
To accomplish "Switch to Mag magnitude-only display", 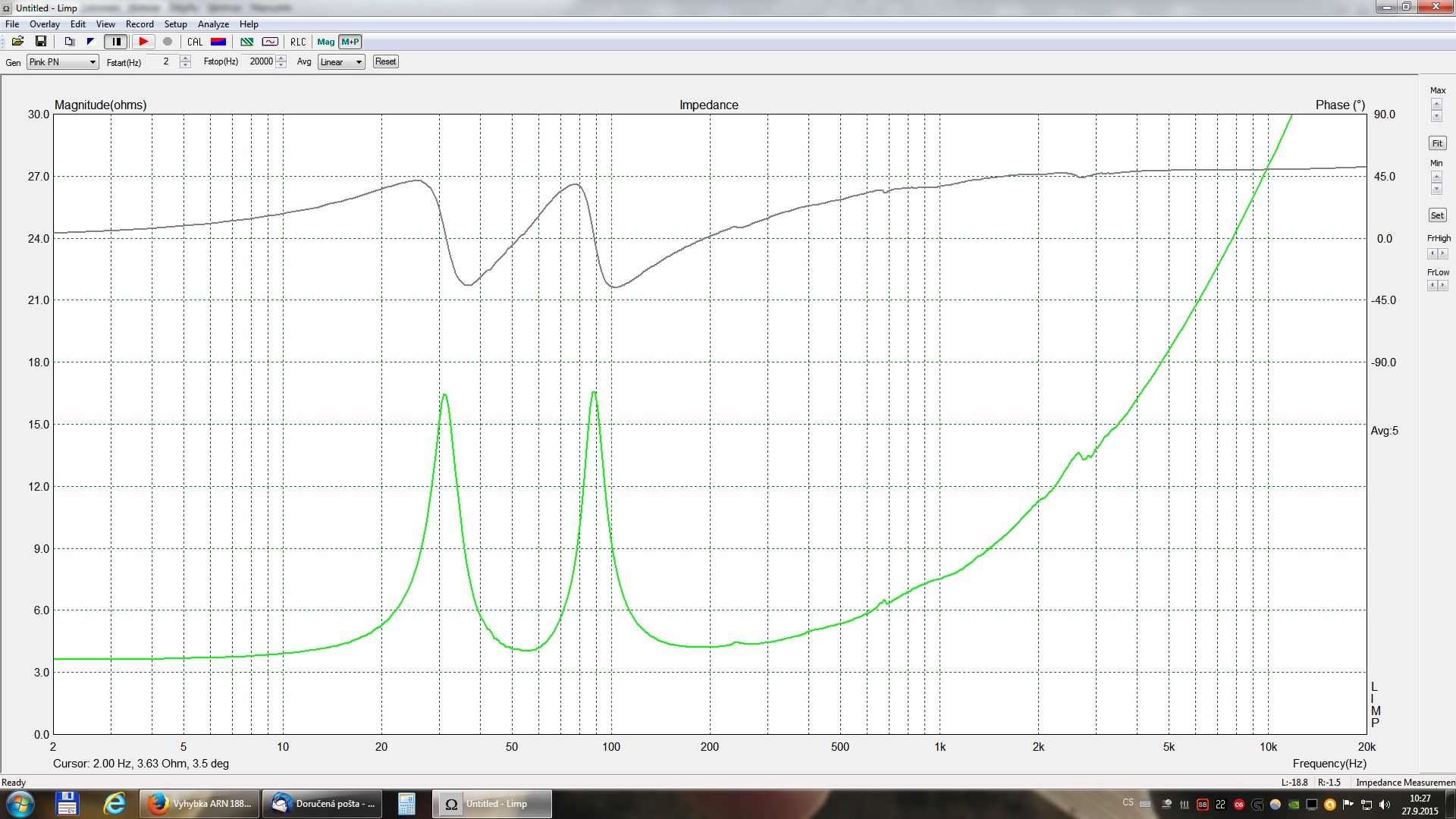I will coord(326,42).
